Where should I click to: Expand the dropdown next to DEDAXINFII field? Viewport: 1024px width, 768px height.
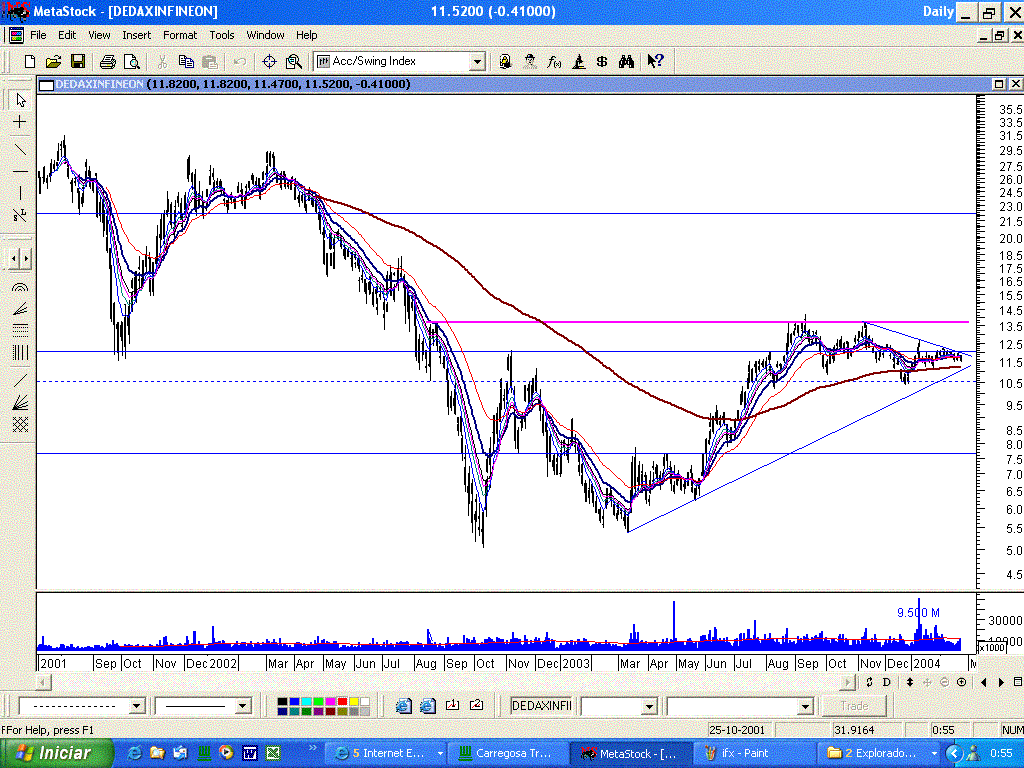[x=649, y=706]
